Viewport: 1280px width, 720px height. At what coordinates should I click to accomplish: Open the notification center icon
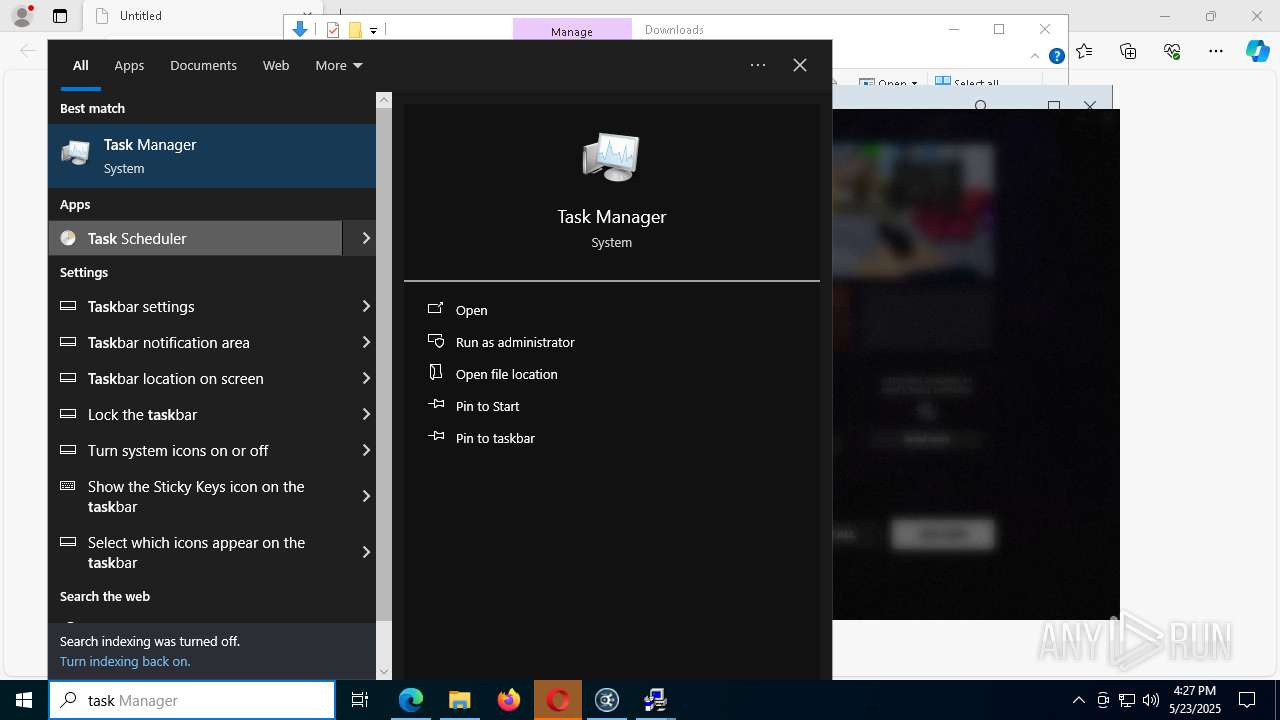1247,700
